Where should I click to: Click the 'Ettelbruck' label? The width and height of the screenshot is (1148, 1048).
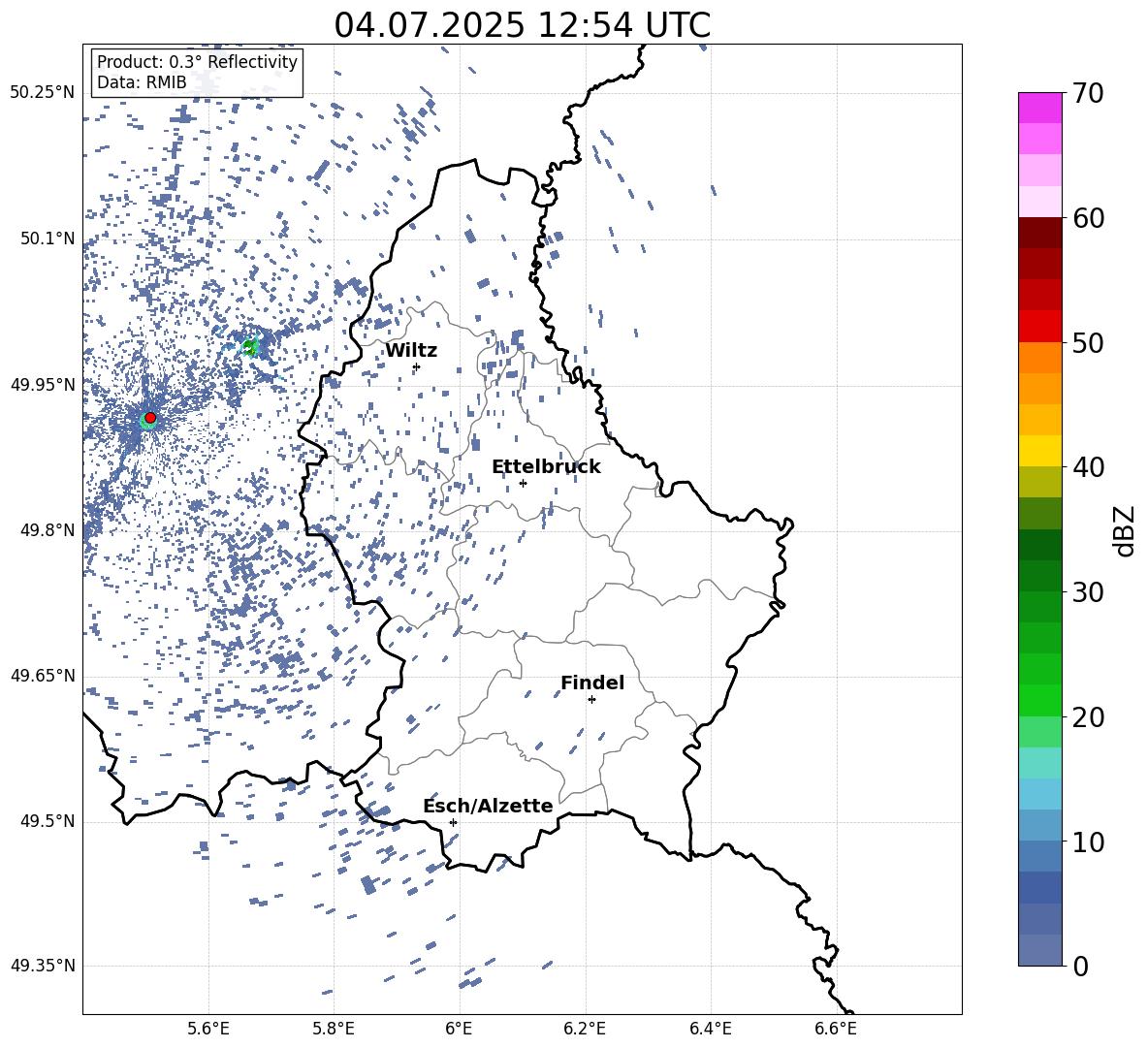pos(546,467)
